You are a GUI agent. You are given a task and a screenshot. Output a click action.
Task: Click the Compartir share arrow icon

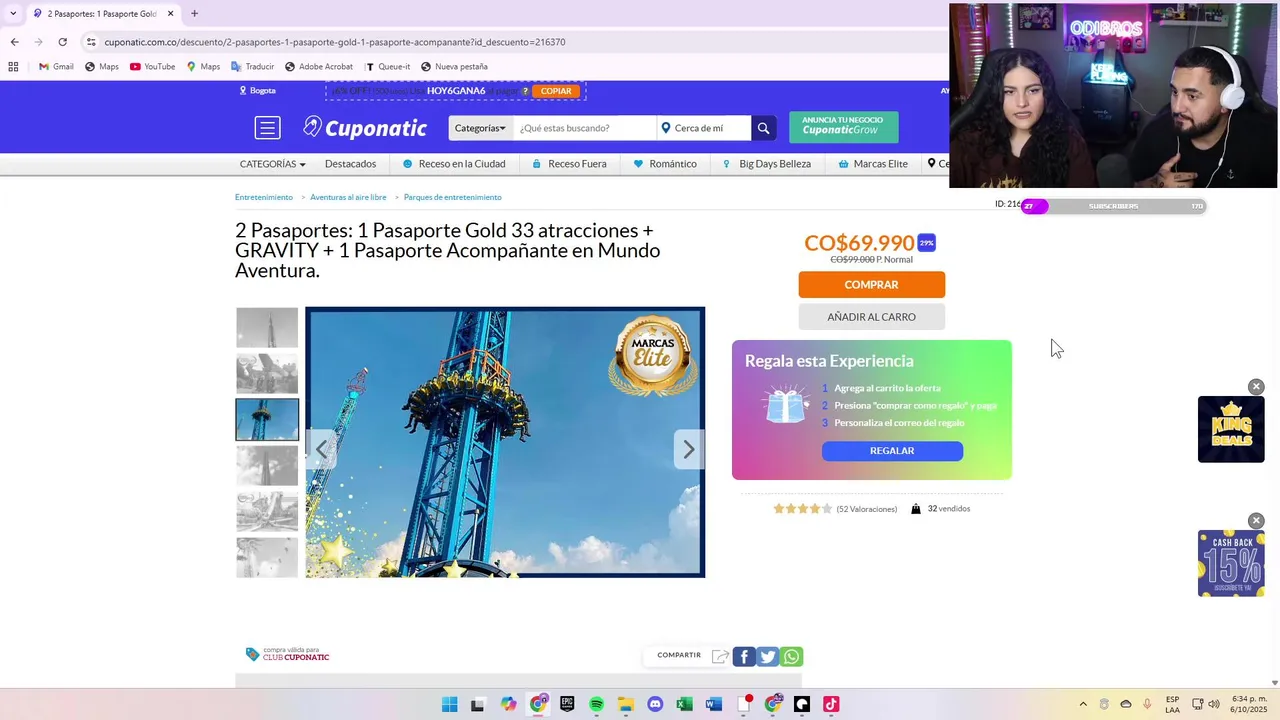pyautogui.click(x=720, y=656)
